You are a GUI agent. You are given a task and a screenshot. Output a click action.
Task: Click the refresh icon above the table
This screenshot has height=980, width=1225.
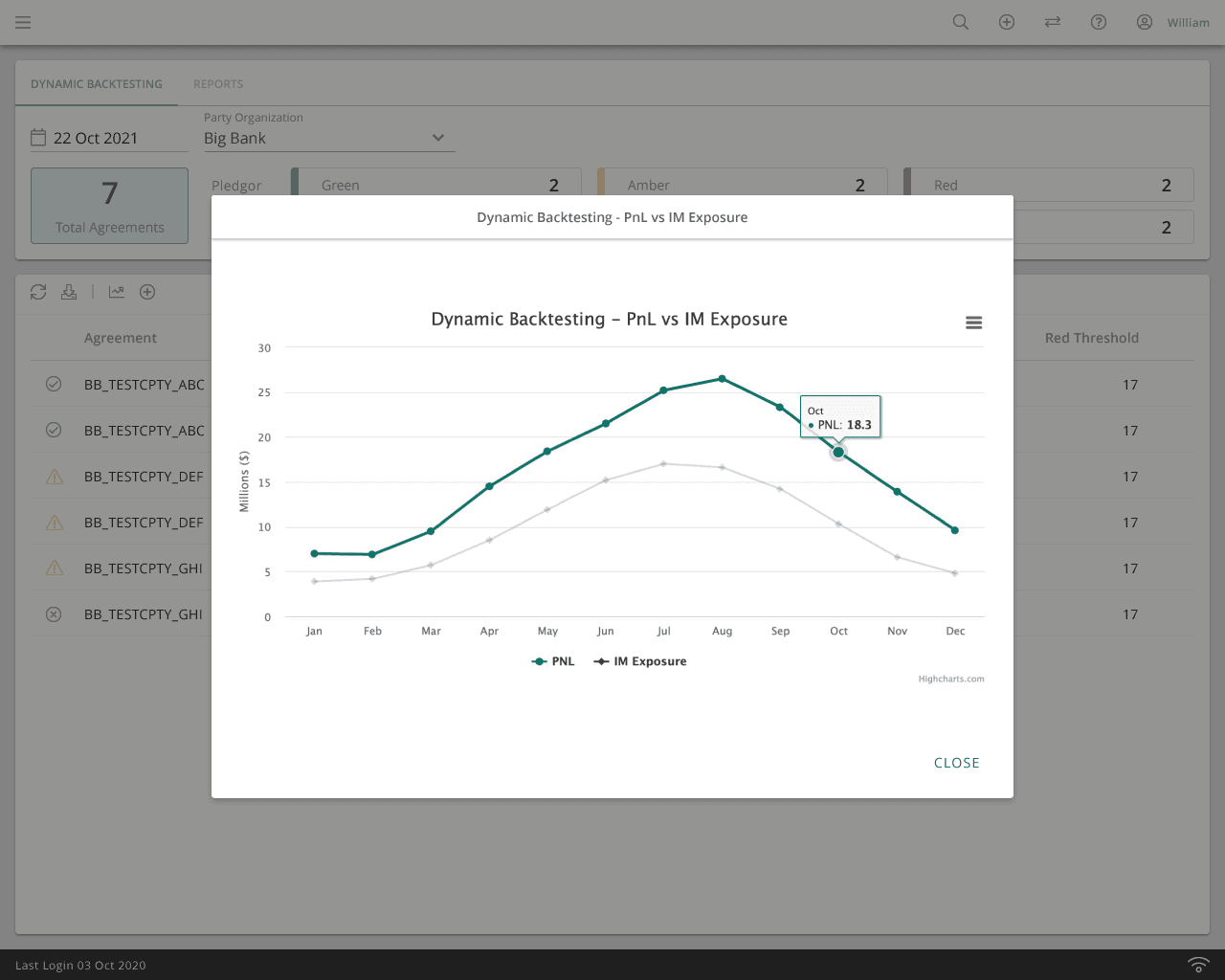tap(38, 292)
